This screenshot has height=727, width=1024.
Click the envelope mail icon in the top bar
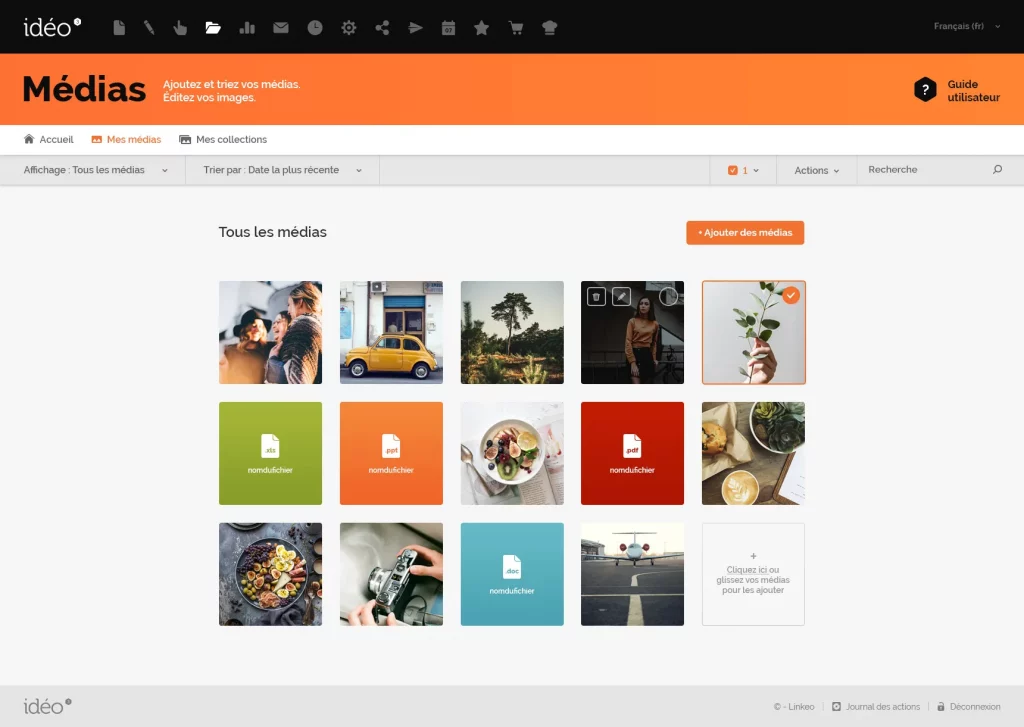click(x=281, y=28)
